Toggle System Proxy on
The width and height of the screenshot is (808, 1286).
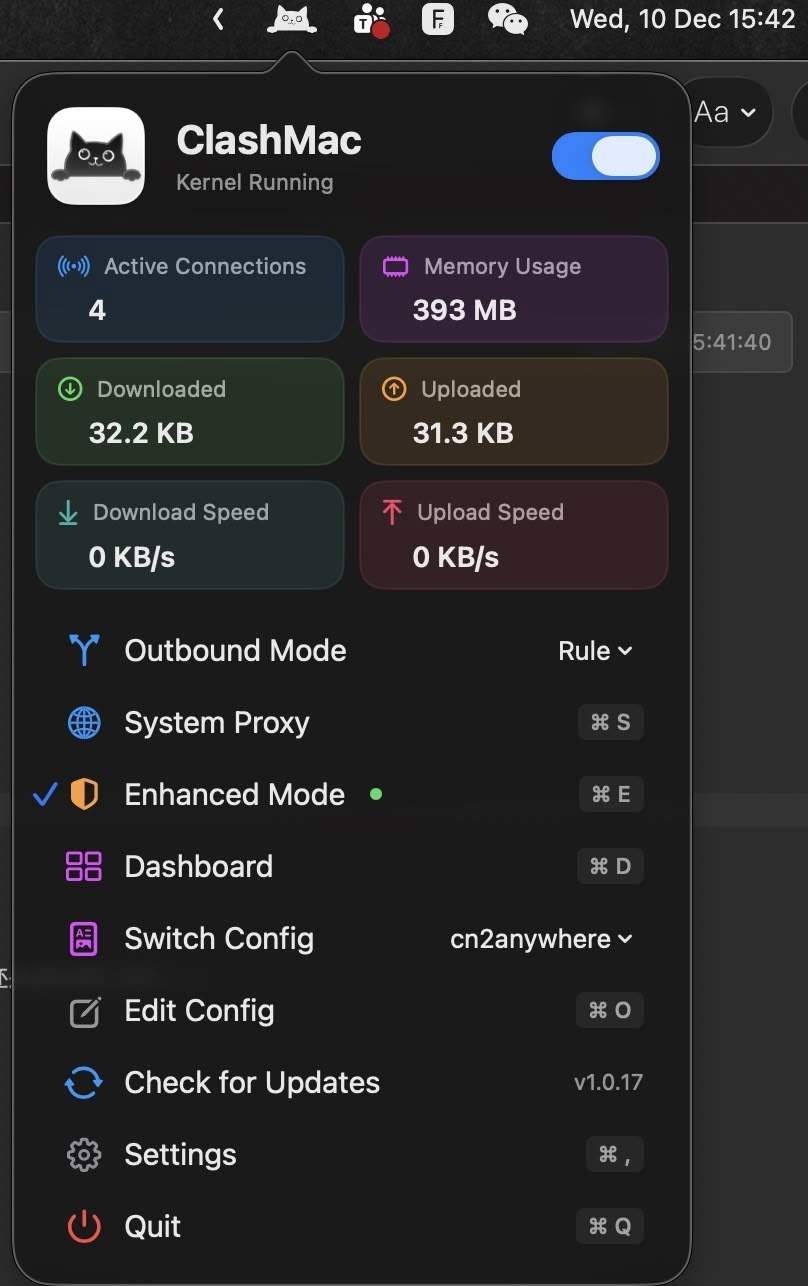point(216,723)
